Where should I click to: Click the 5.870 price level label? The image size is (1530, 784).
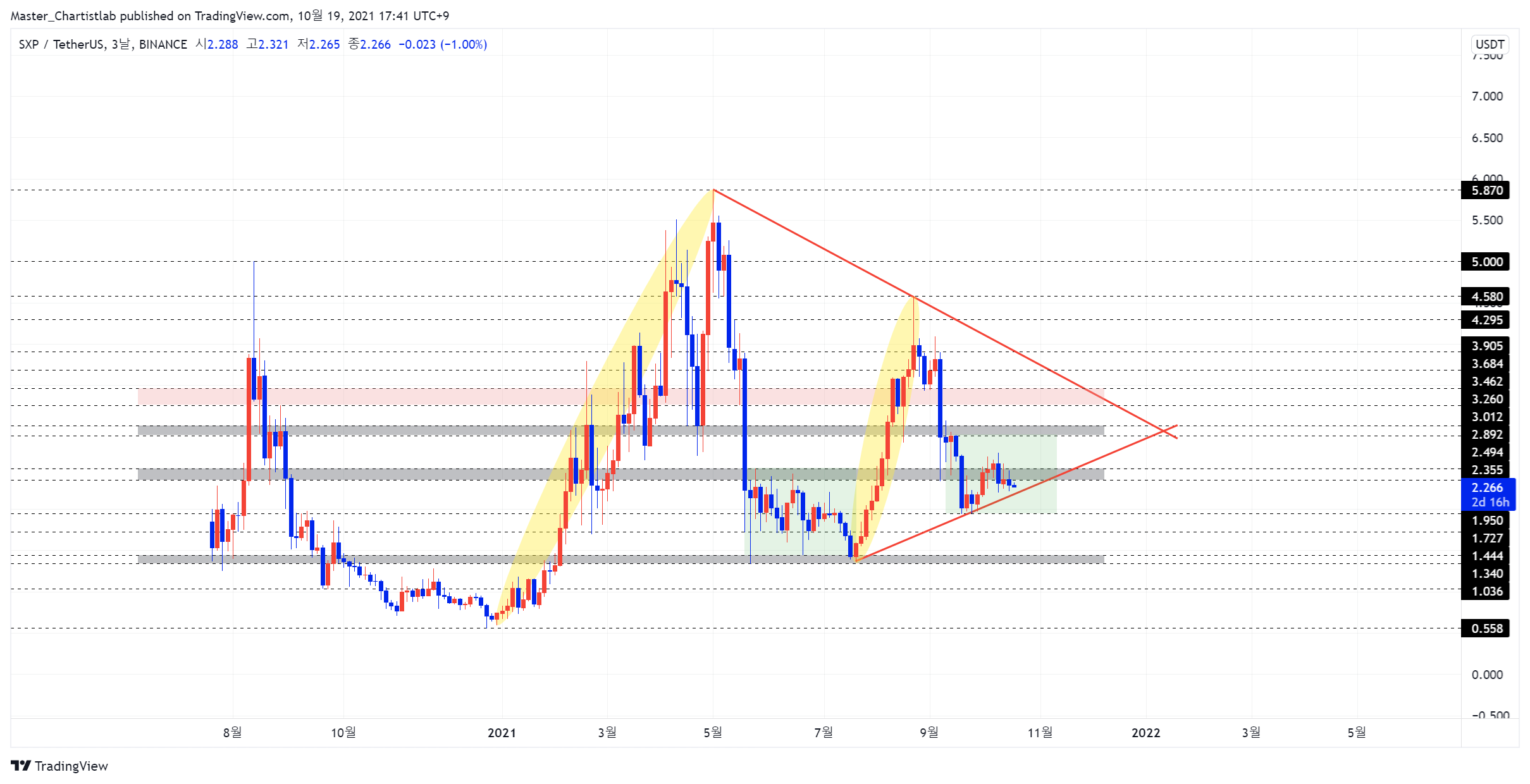coord(1485,190)
